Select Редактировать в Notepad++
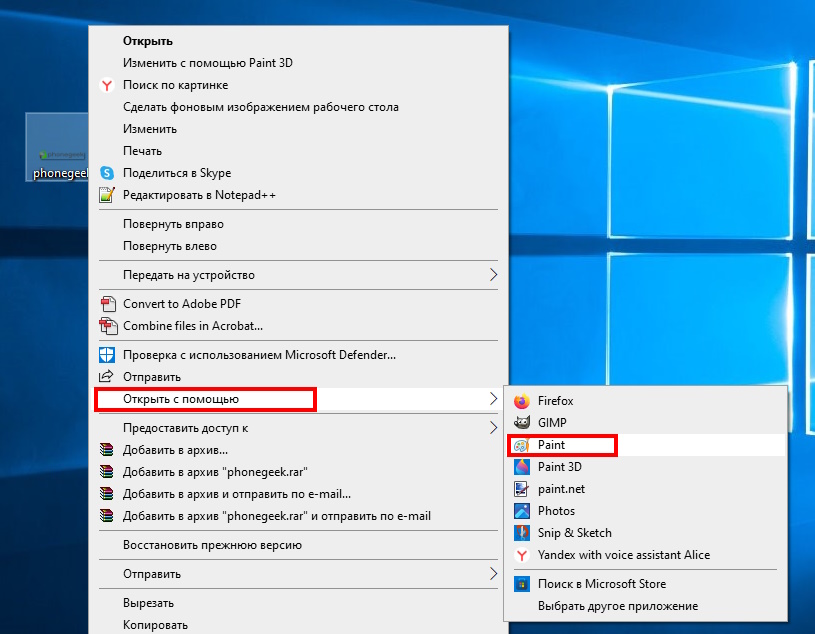The image size is (815, 634). click(x=199, y=195)
